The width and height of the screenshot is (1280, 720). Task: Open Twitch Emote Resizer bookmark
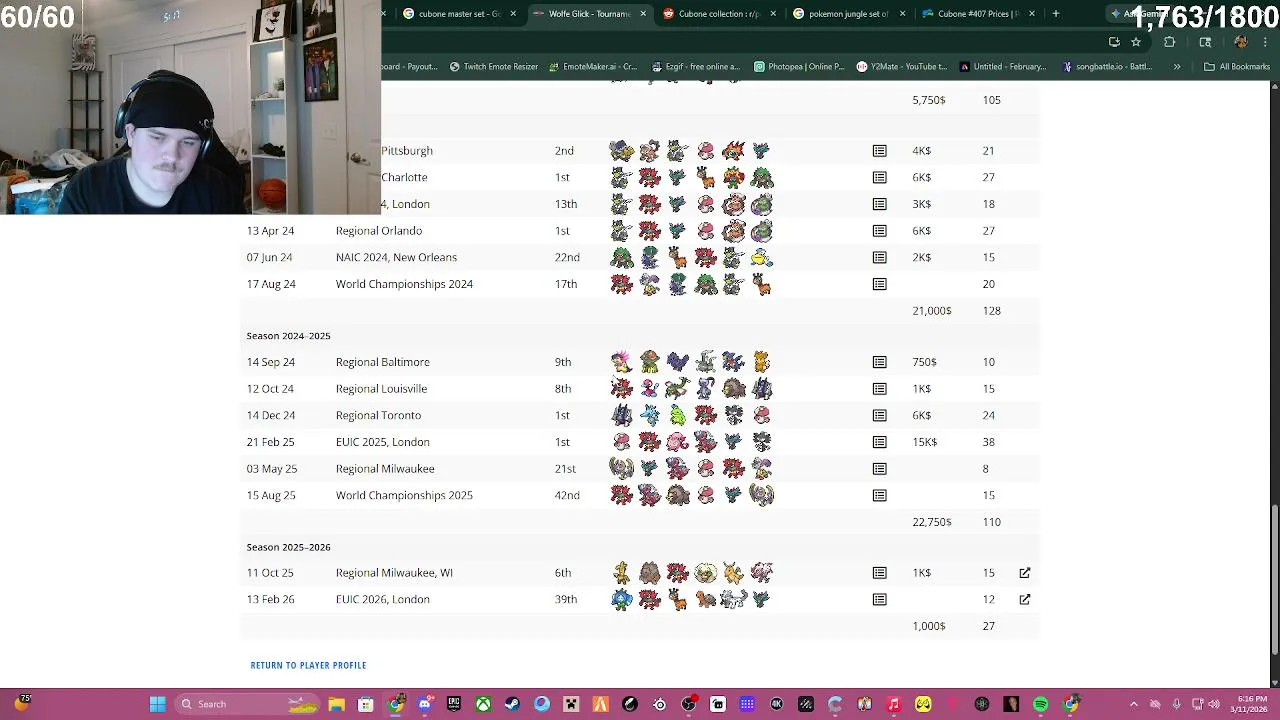[x=494, y=67]
